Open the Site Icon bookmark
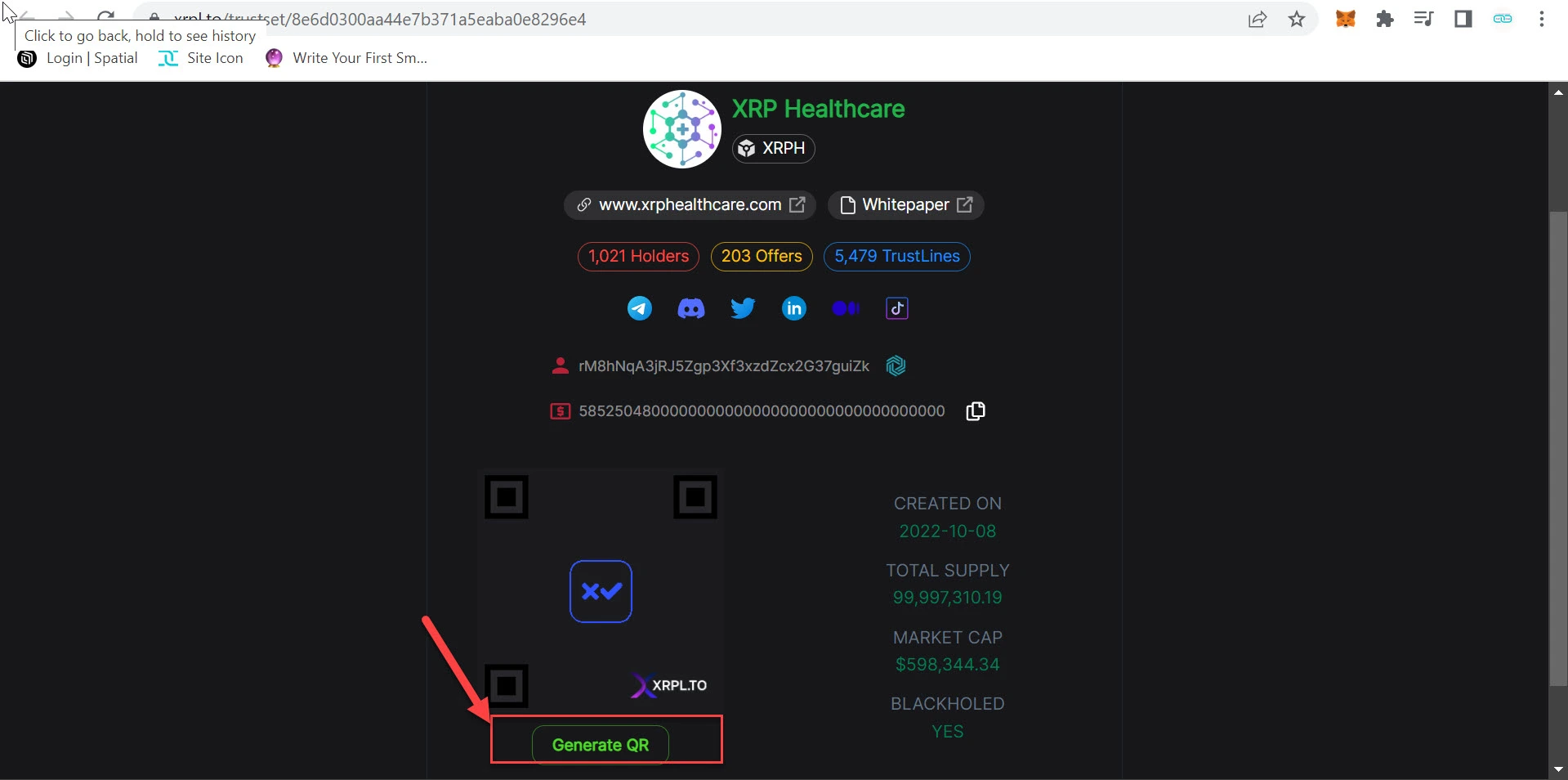The image size is (1568, 780). point(201,58)
